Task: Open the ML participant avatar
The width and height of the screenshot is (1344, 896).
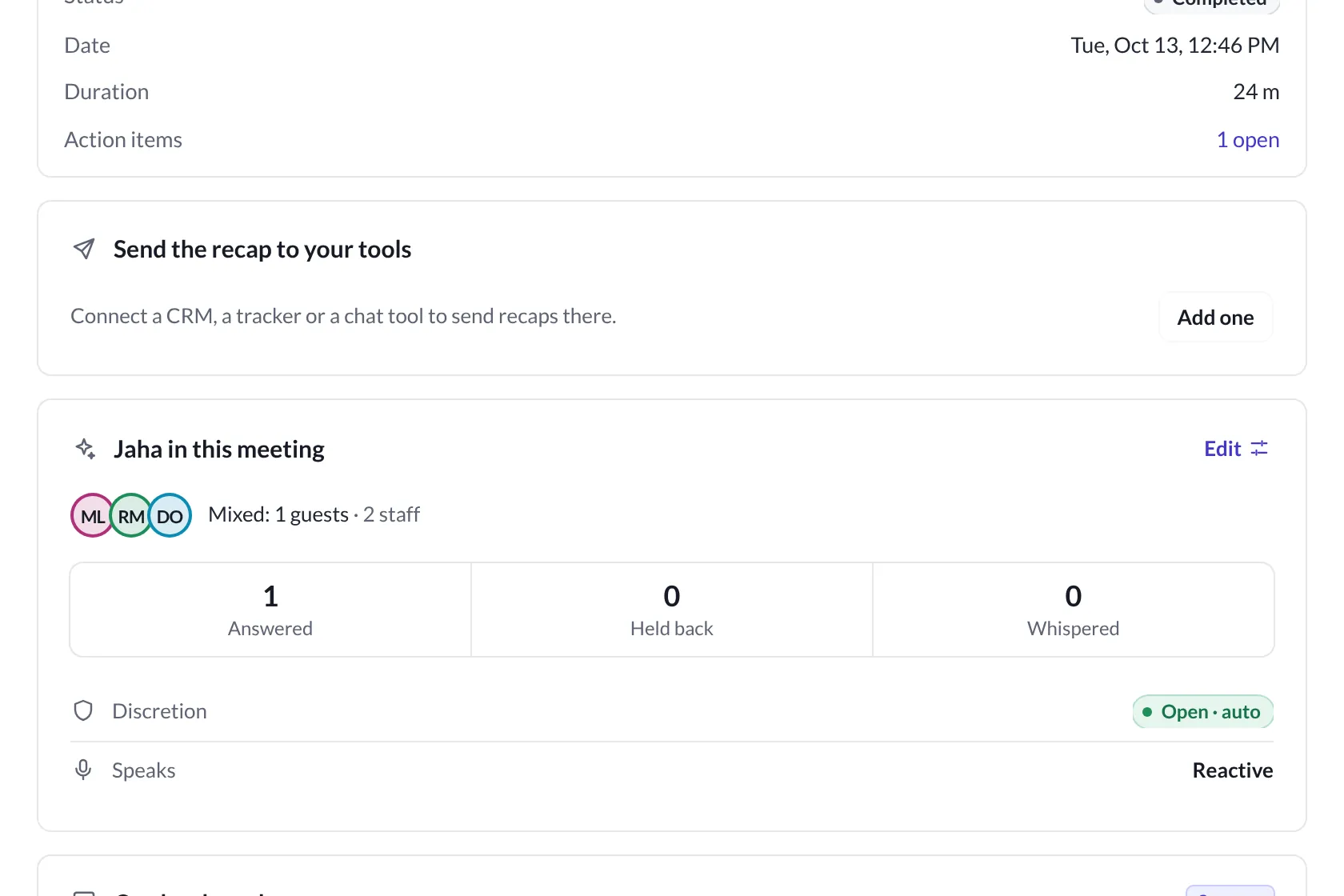Action: pos(92,515)
